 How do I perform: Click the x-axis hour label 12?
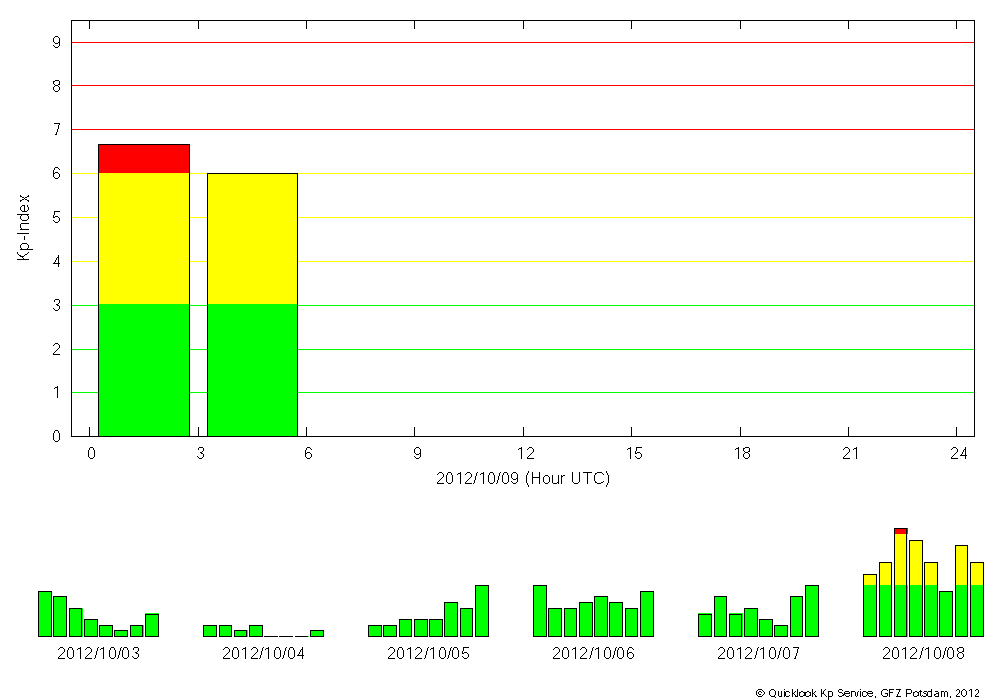point(526,453)
